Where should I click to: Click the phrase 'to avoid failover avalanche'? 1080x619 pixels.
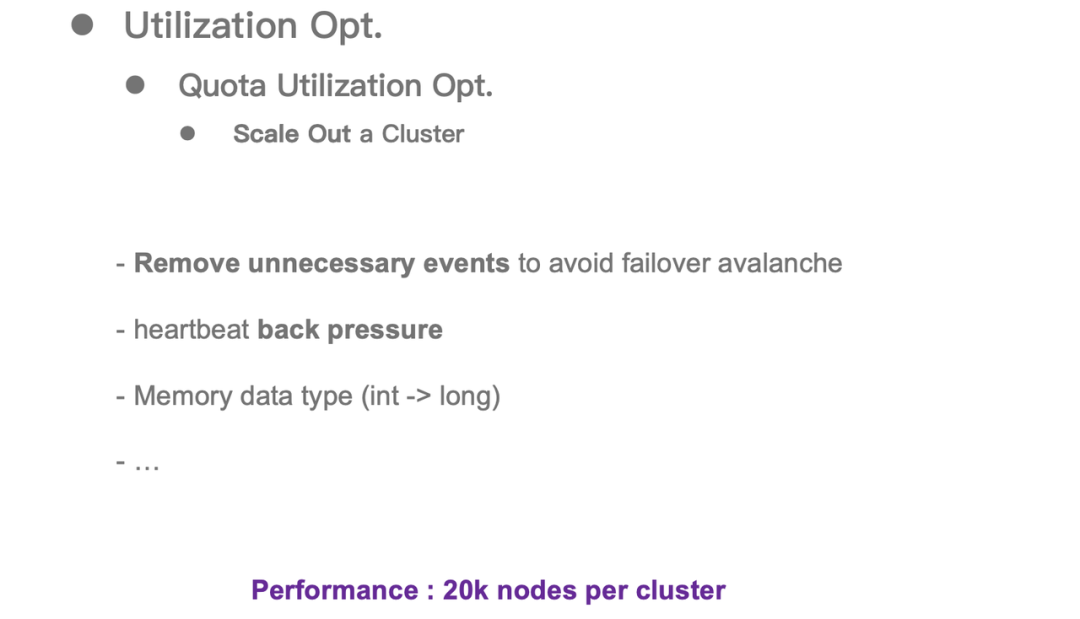680,263
